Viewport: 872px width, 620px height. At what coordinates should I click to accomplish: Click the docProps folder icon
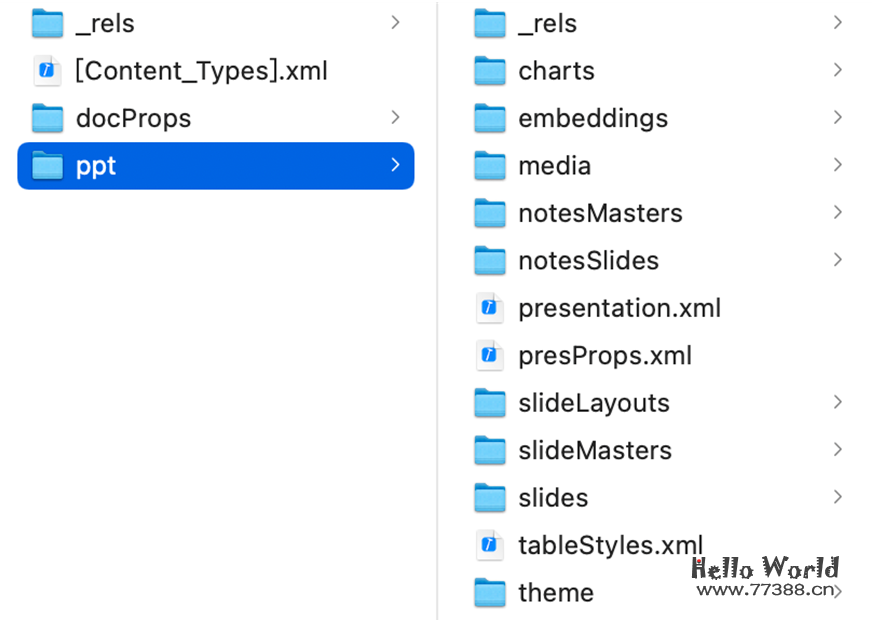[47, 118]
